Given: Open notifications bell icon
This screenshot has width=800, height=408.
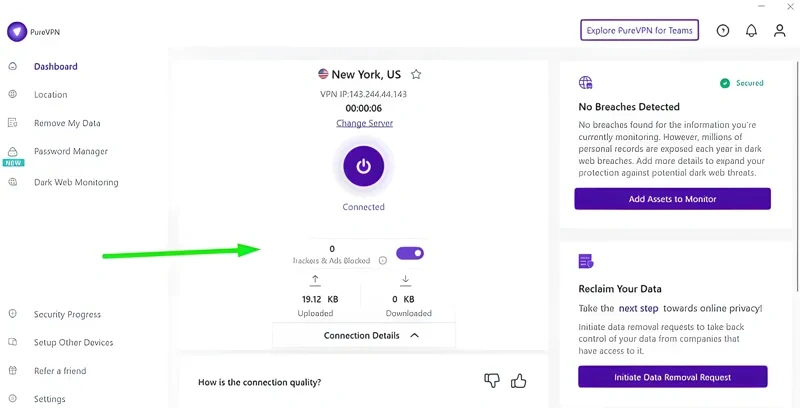Looking at the screenshot, I should [x=751, y=31].
